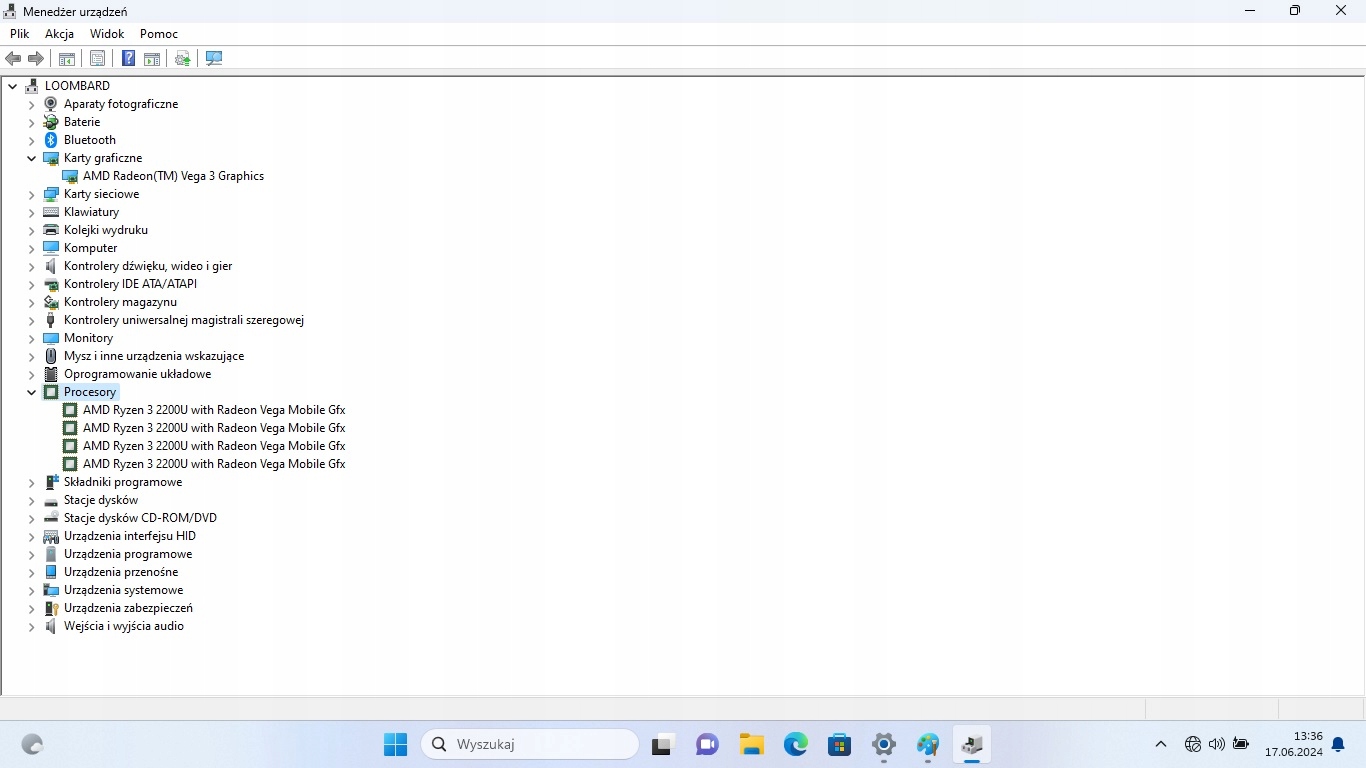1366x768 pixels.
Task: Expand the Urządzenia systemowe category
Action: 32,590
